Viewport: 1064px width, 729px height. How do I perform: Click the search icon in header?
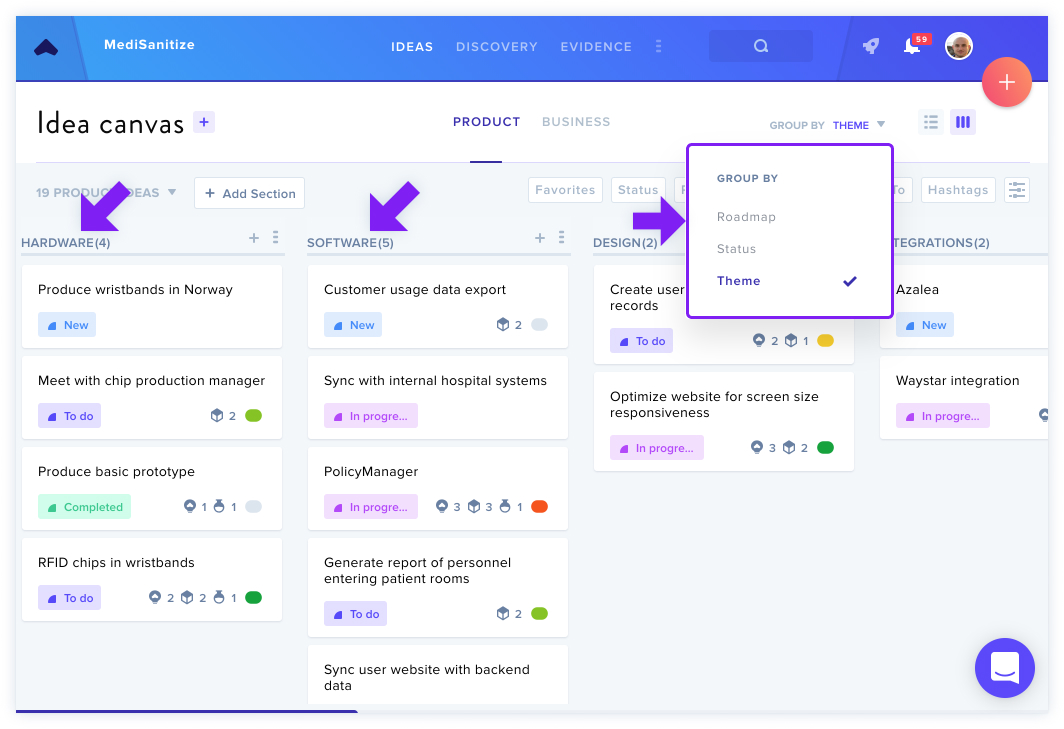point(761,46)
